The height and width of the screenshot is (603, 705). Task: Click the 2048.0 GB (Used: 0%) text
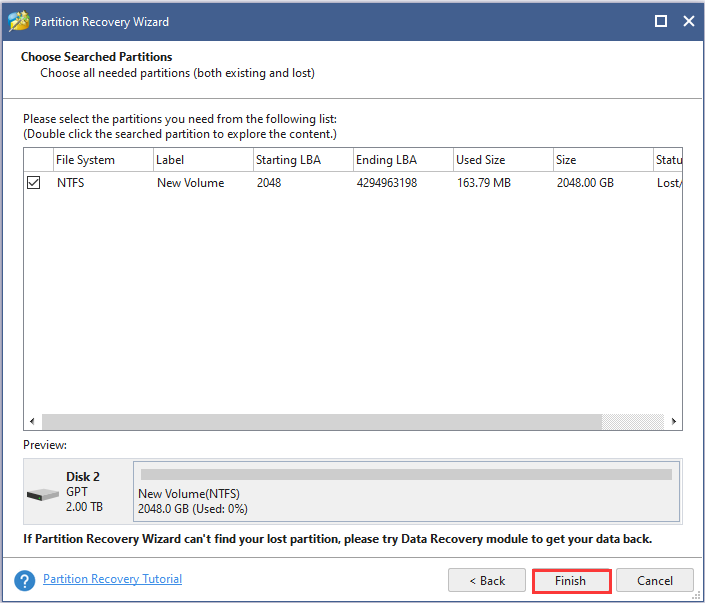193,509
